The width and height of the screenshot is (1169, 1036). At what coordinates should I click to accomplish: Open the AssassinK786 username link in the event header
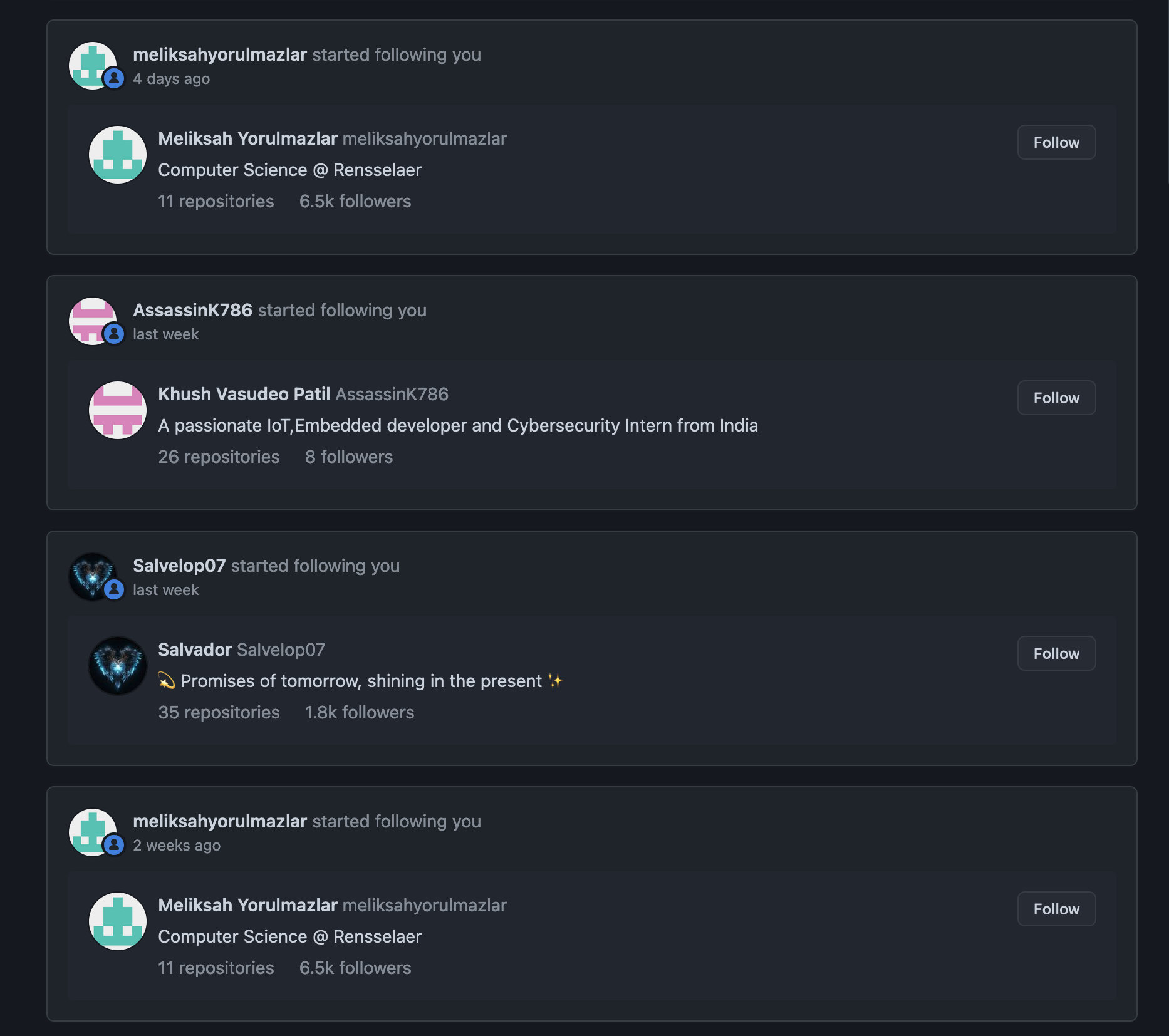point(192,311)
